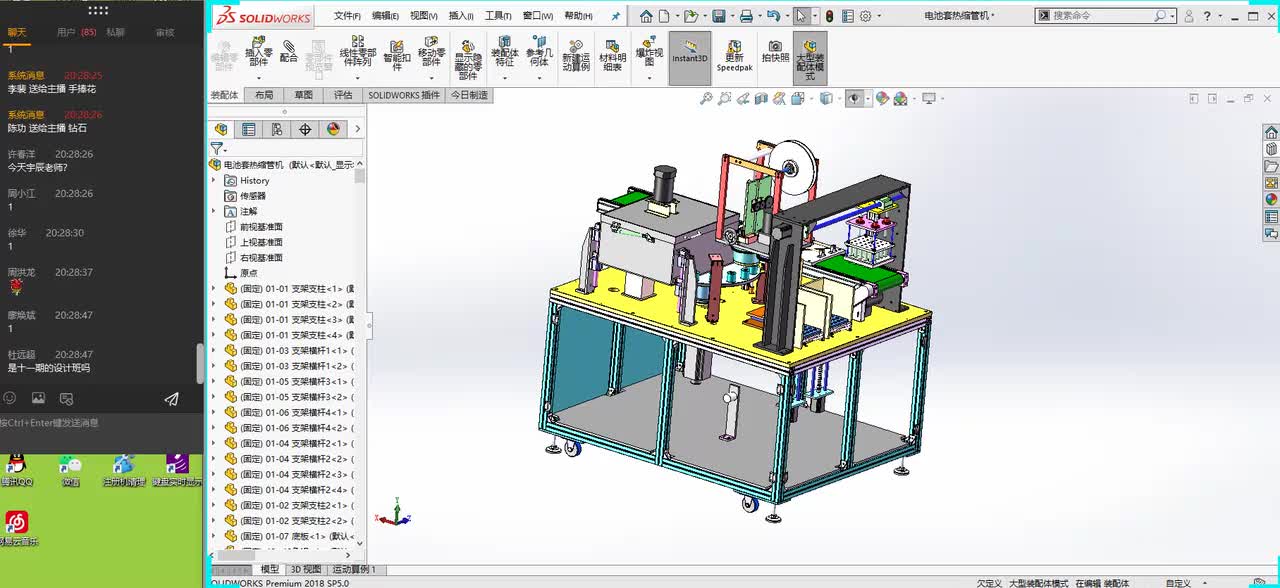Switch to the 草图 ribbon tab
Screen dimensions: 1280x588
click(303, 95)
